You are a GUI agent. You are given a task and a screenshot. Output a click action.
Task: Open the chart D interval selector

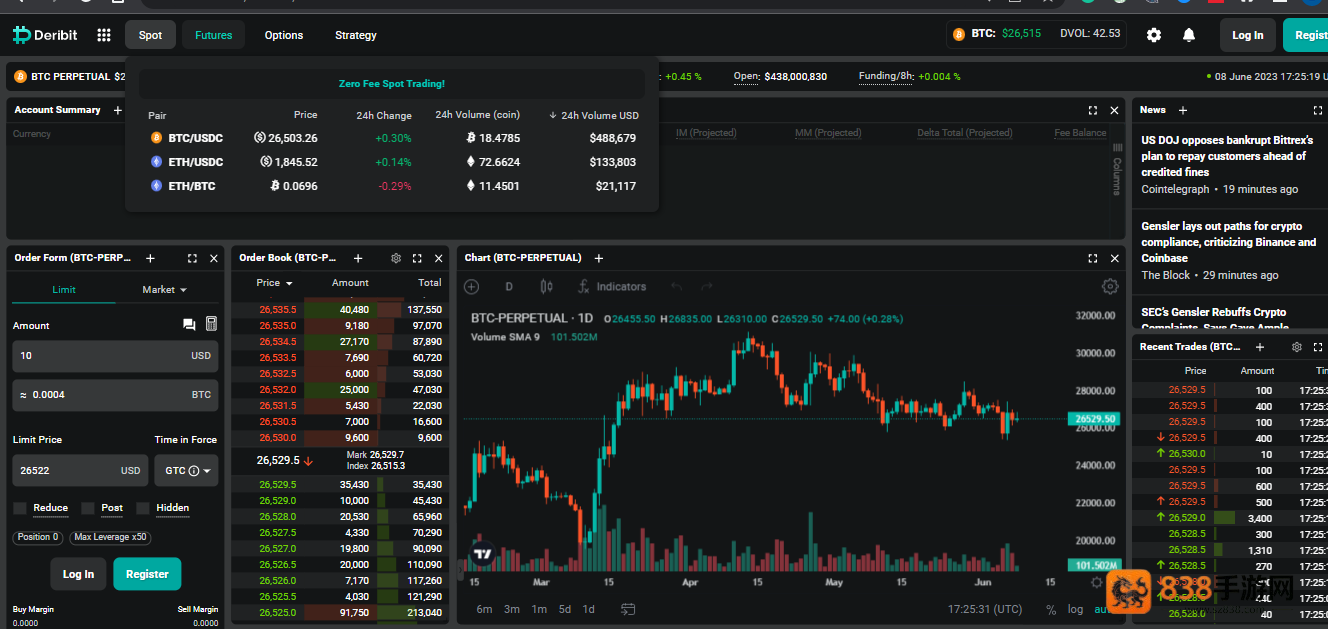tap(509, 287)
